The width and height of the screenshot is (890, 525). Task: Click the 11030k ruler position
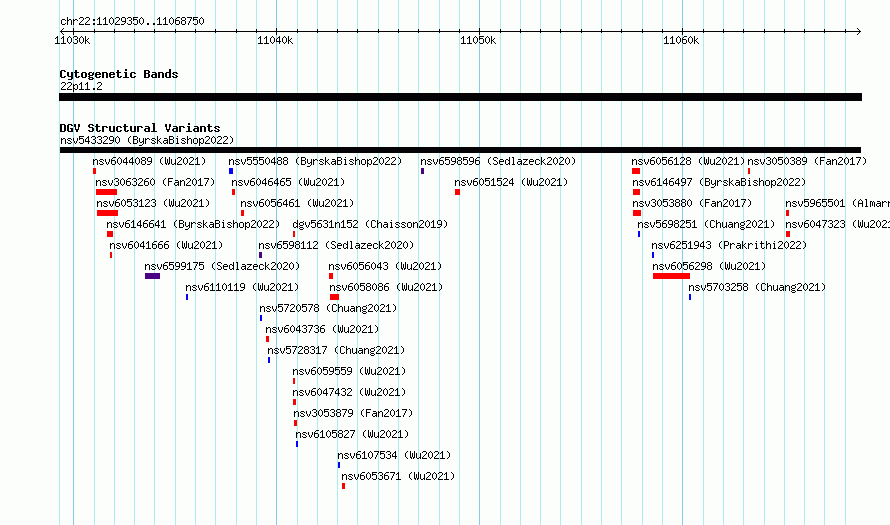pos(72,40)
